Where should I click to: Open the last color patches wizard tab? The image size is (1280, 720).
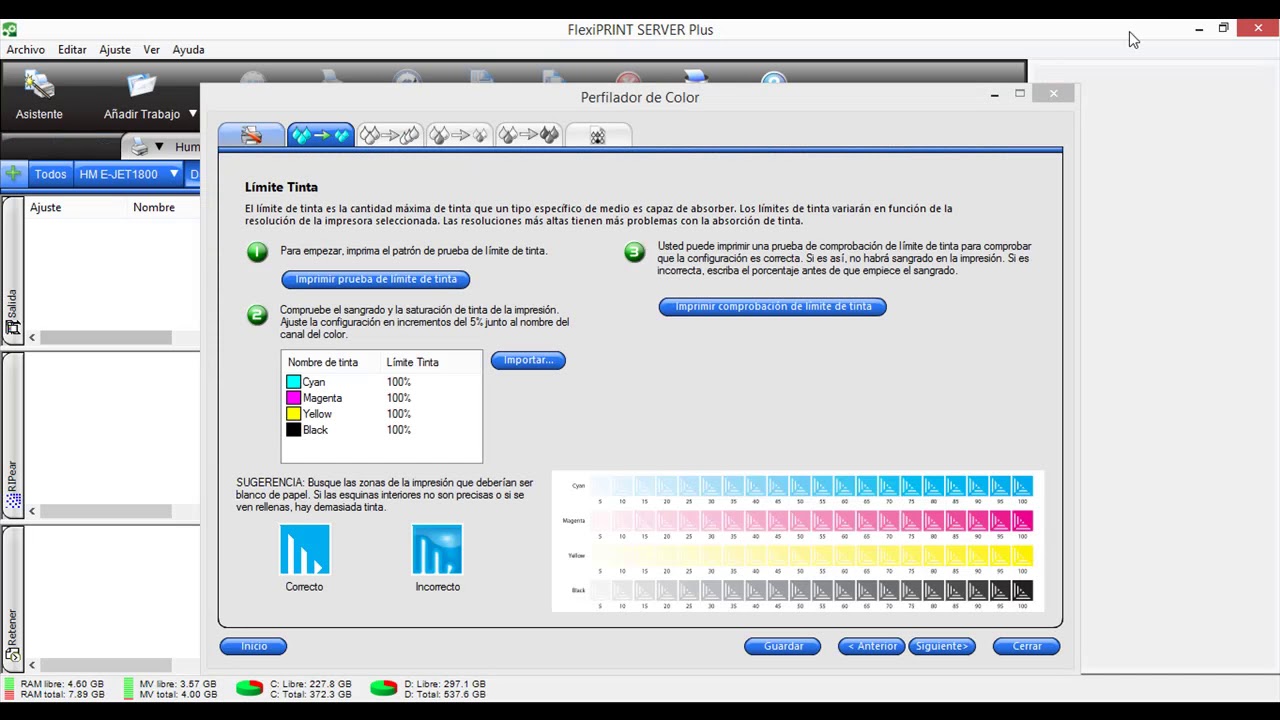coord(597,135)
